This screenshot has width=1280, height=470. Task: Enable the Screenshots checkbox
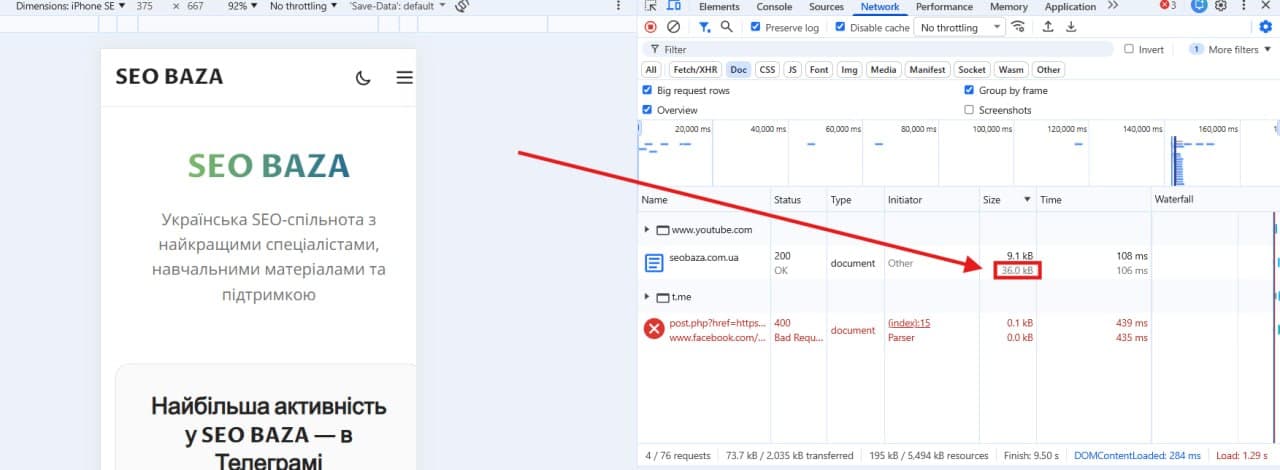(x=969, y=110)
